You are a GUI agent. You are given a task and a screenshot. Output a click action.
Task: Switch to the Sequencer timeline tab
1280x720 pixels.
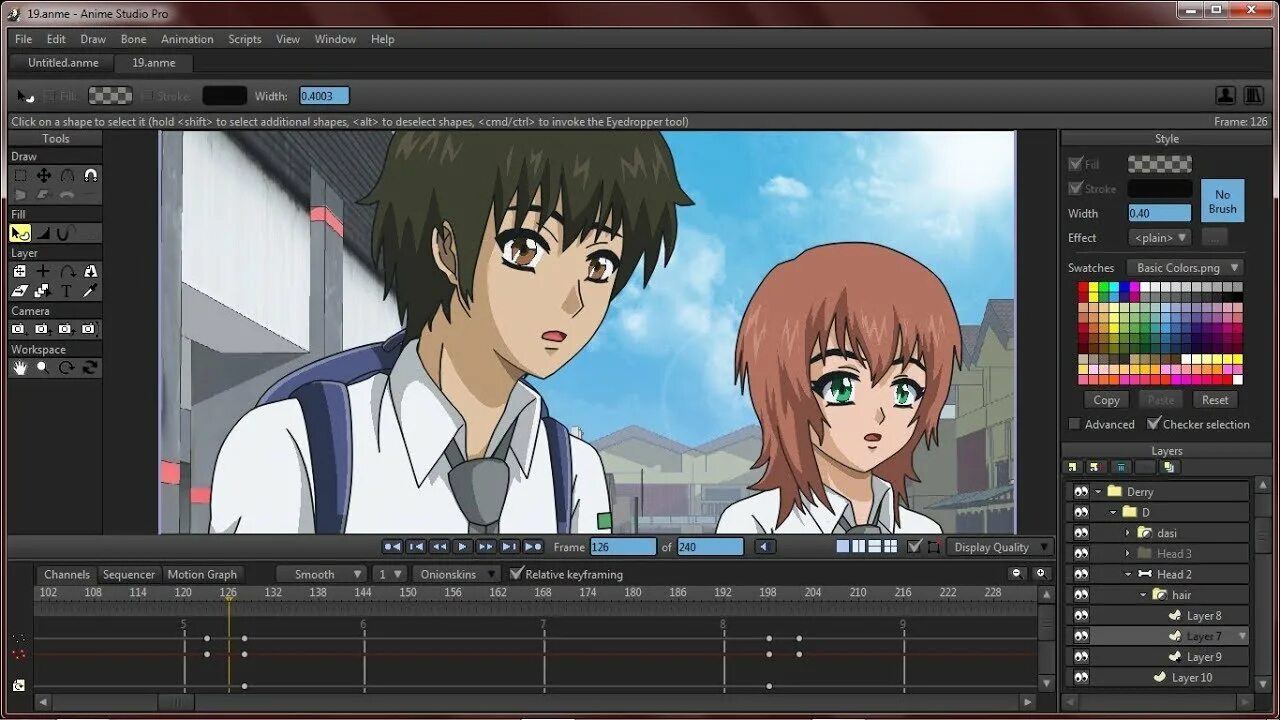[129, 574]
